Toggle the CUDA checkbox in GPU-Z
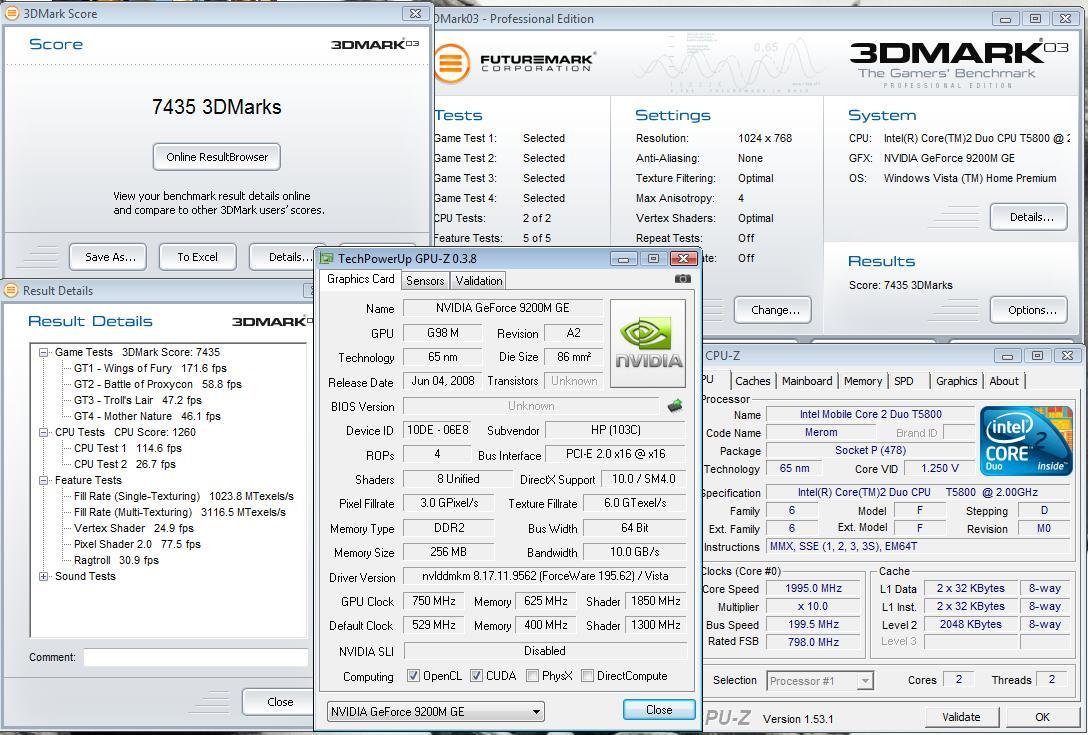Image resolution: width=1088 pixels, height=735 pixels. 476,675
